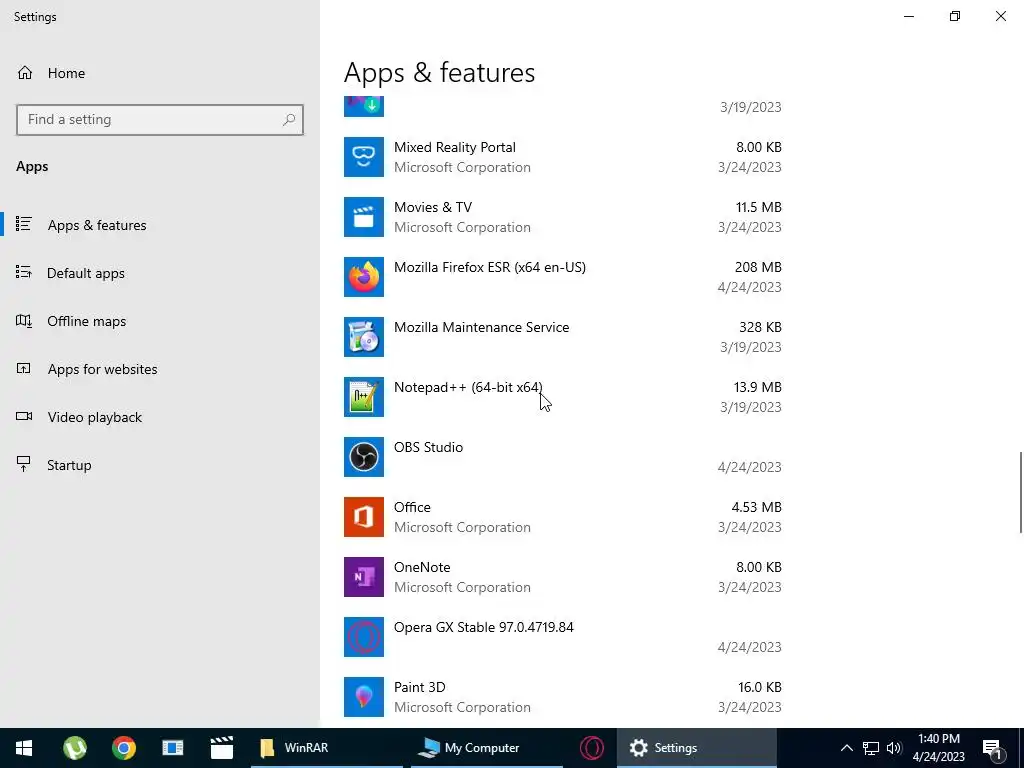Click the Apps section label in sidebar
Screen dimensions: 1024x768
32,167
